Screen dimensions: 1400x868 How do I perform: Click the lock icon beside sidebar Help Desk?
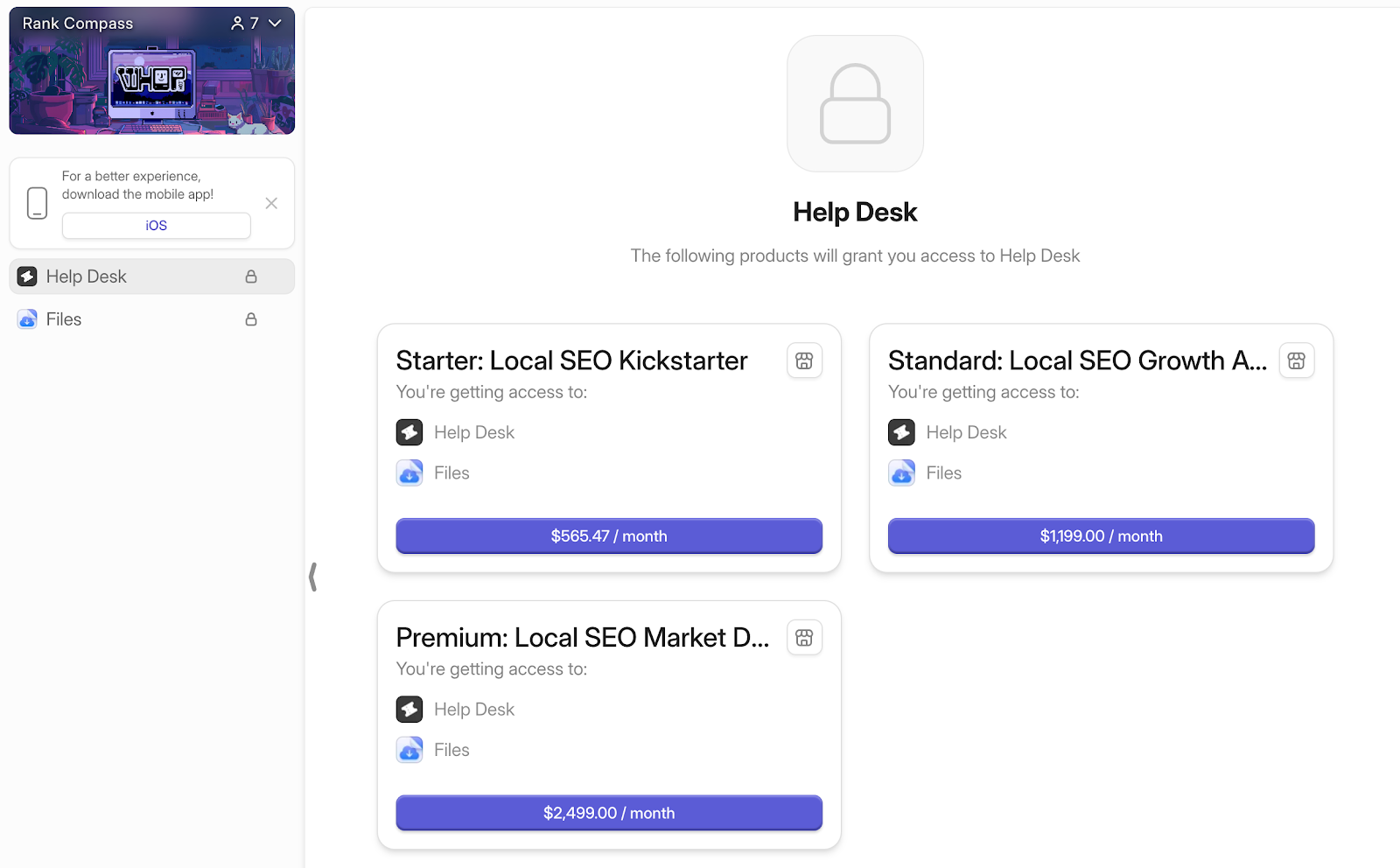click(251, 276)
